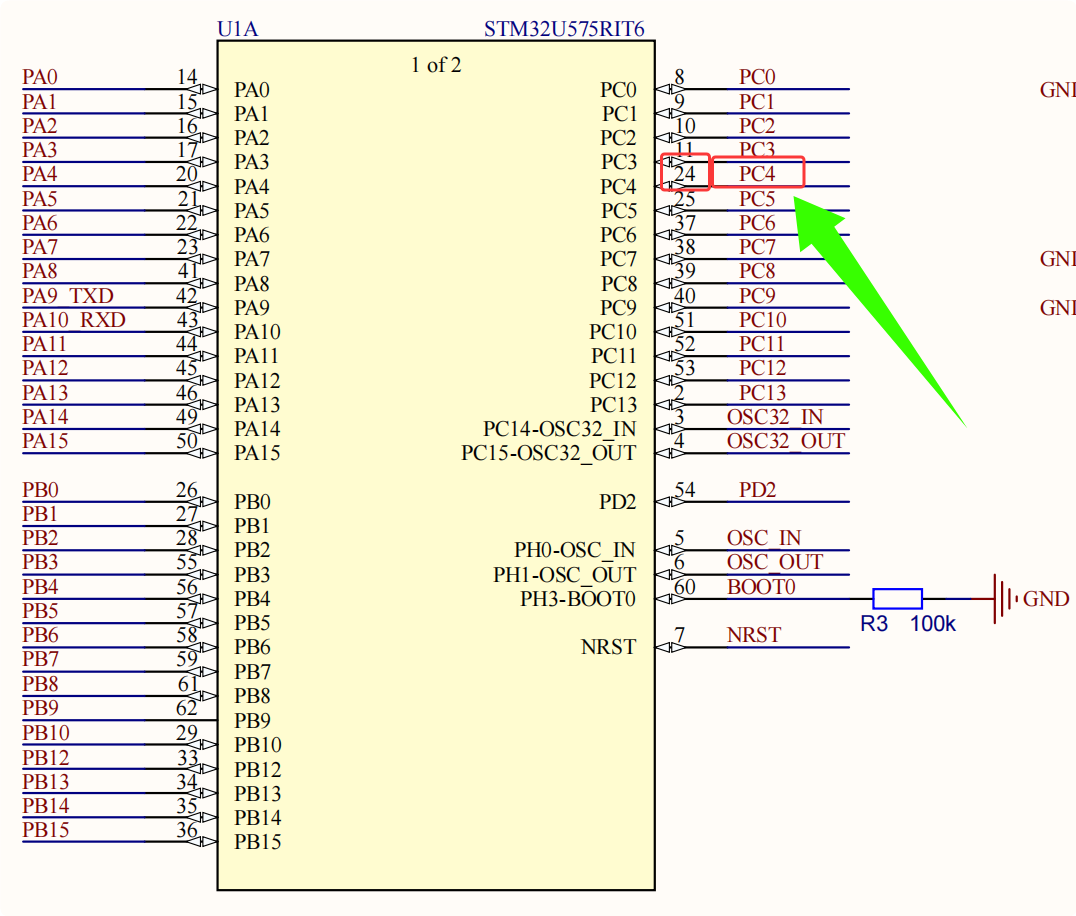
Task: Click the OSC_OUT net label
Action: coord(775,562)
